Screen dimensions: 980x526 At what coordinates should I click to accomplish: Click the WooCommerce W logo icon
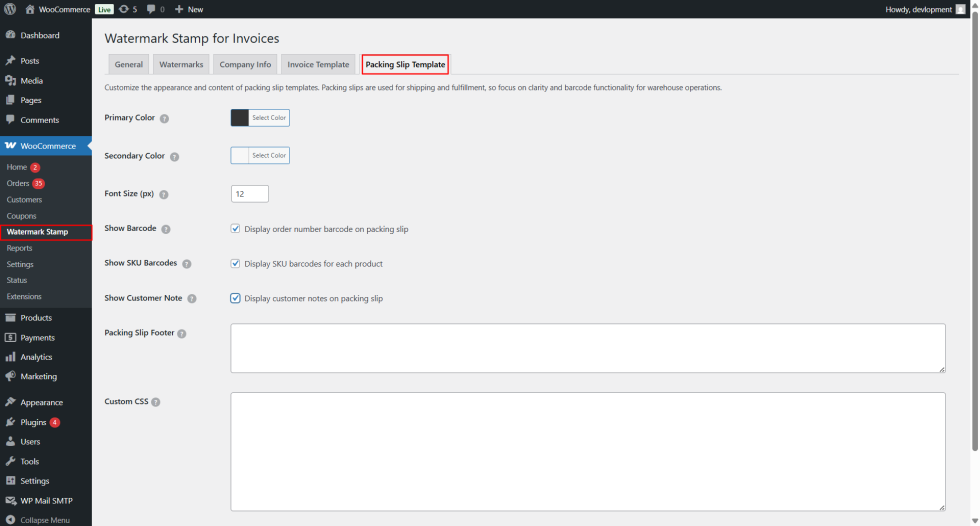[x=10, y=146]
